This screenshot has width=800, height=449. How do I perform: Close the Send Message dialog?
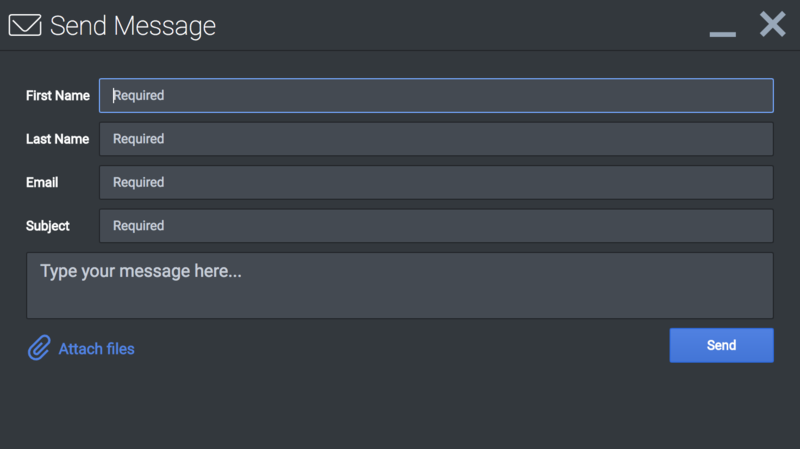[x=772, y=24]
